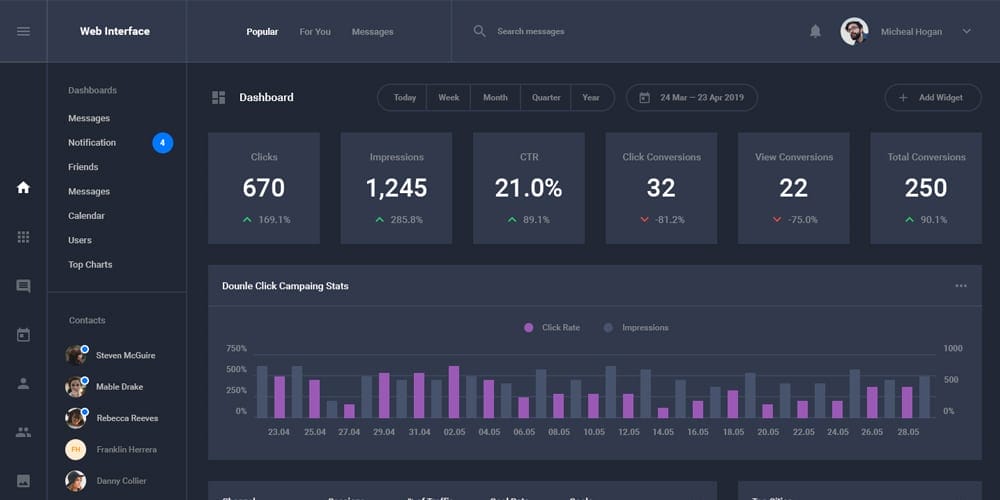This screenshot has height=500, width=1000.
Task: Click the single user icon in left rail
Action: [x=24, y=383]
